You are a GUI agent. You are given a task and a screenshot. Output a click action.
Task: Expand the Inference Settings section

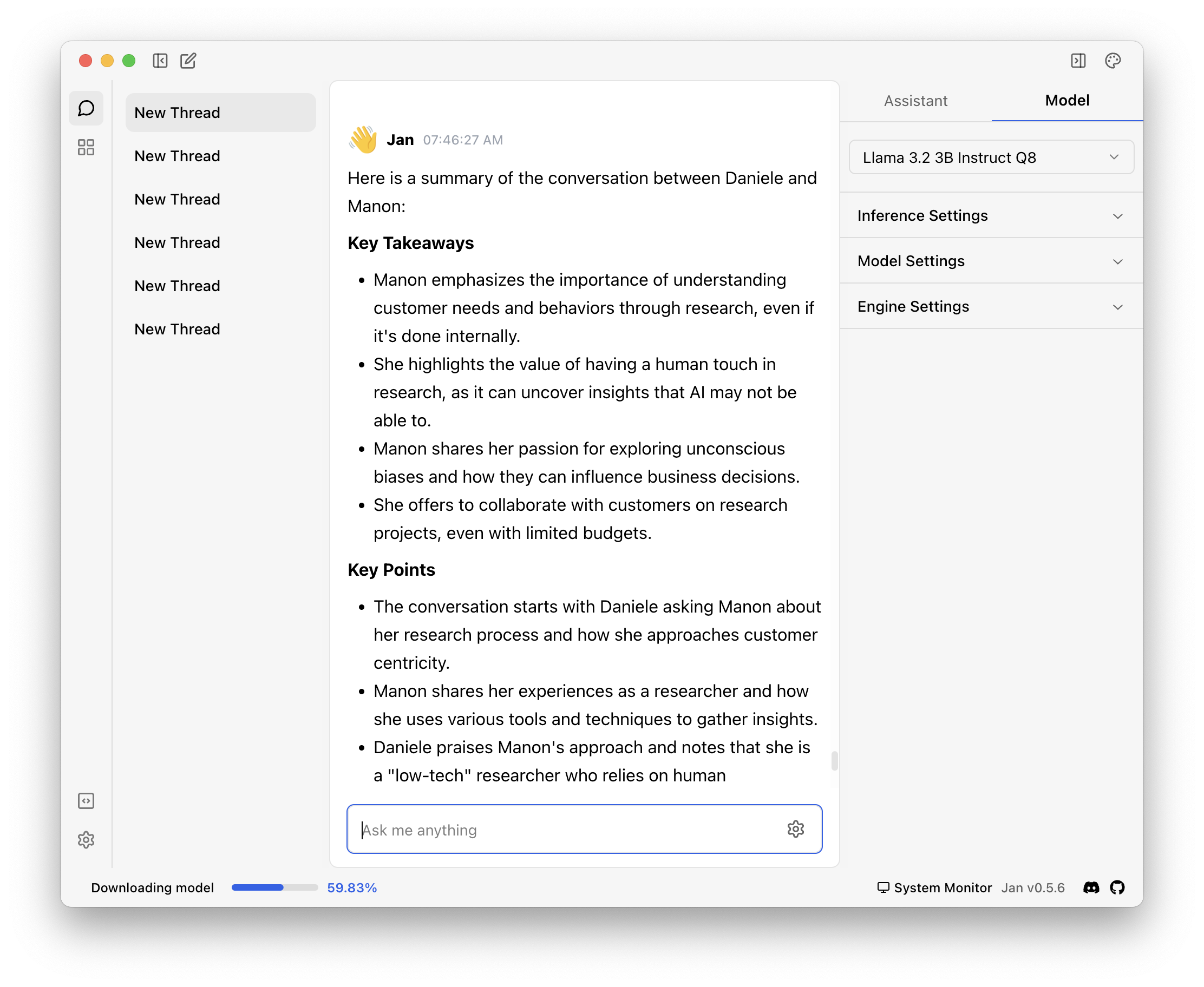991,215
